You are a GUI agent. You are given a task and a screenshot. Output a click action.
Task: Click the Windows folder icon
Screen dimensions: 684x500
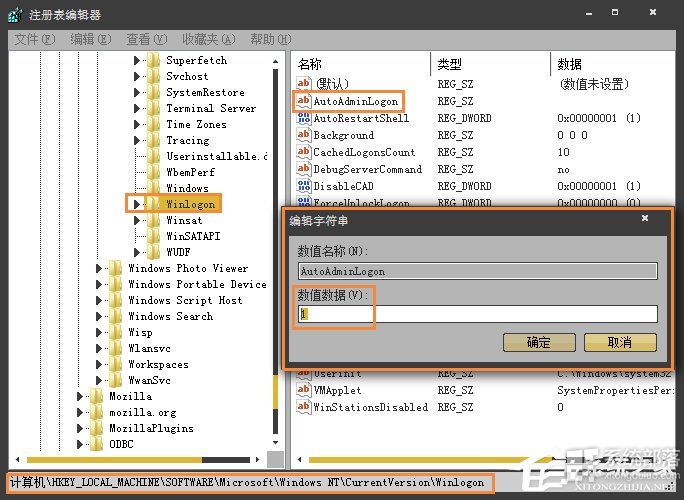153,188
